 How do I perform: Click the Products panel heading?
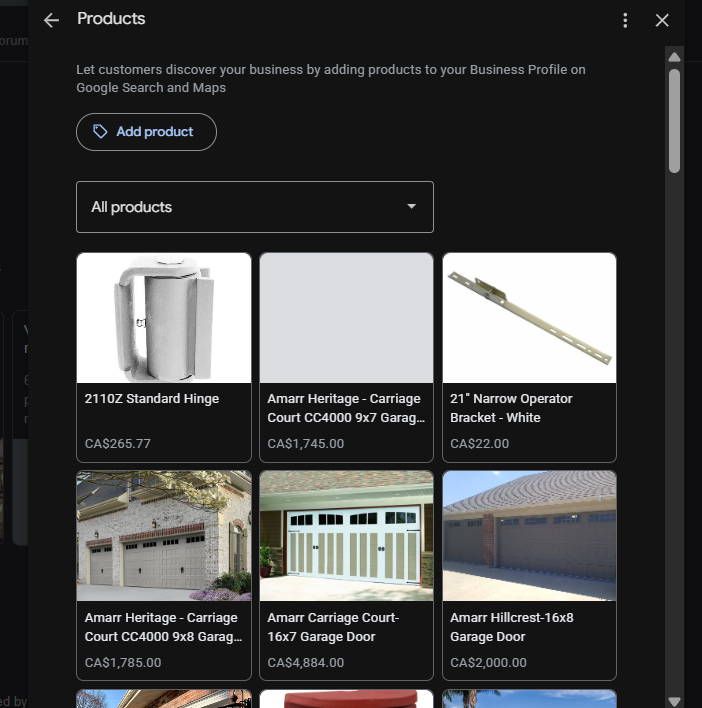(x=111, y=19)
